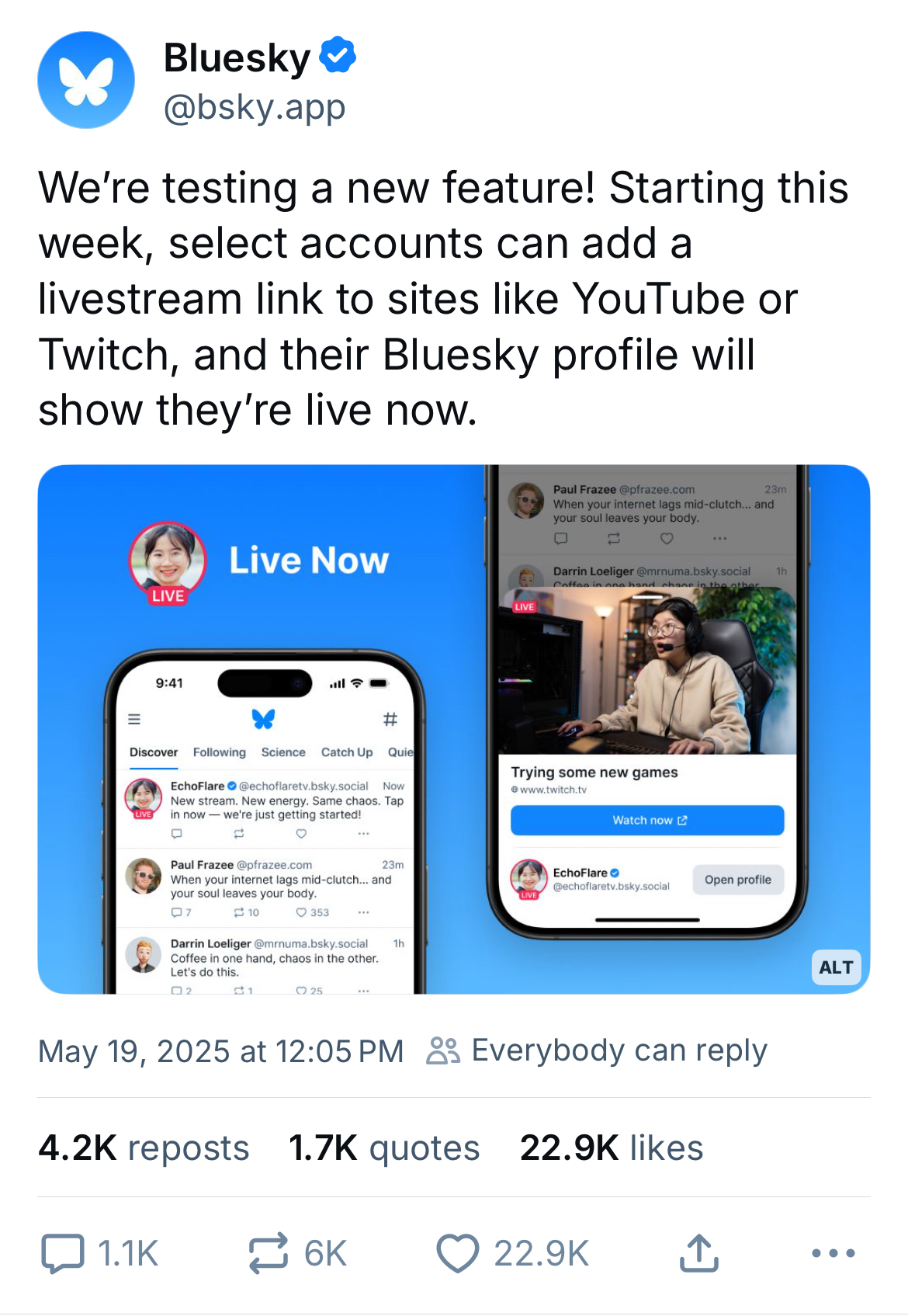
Task: Like the post with heart icon
Action: [x=458, y=1253]
